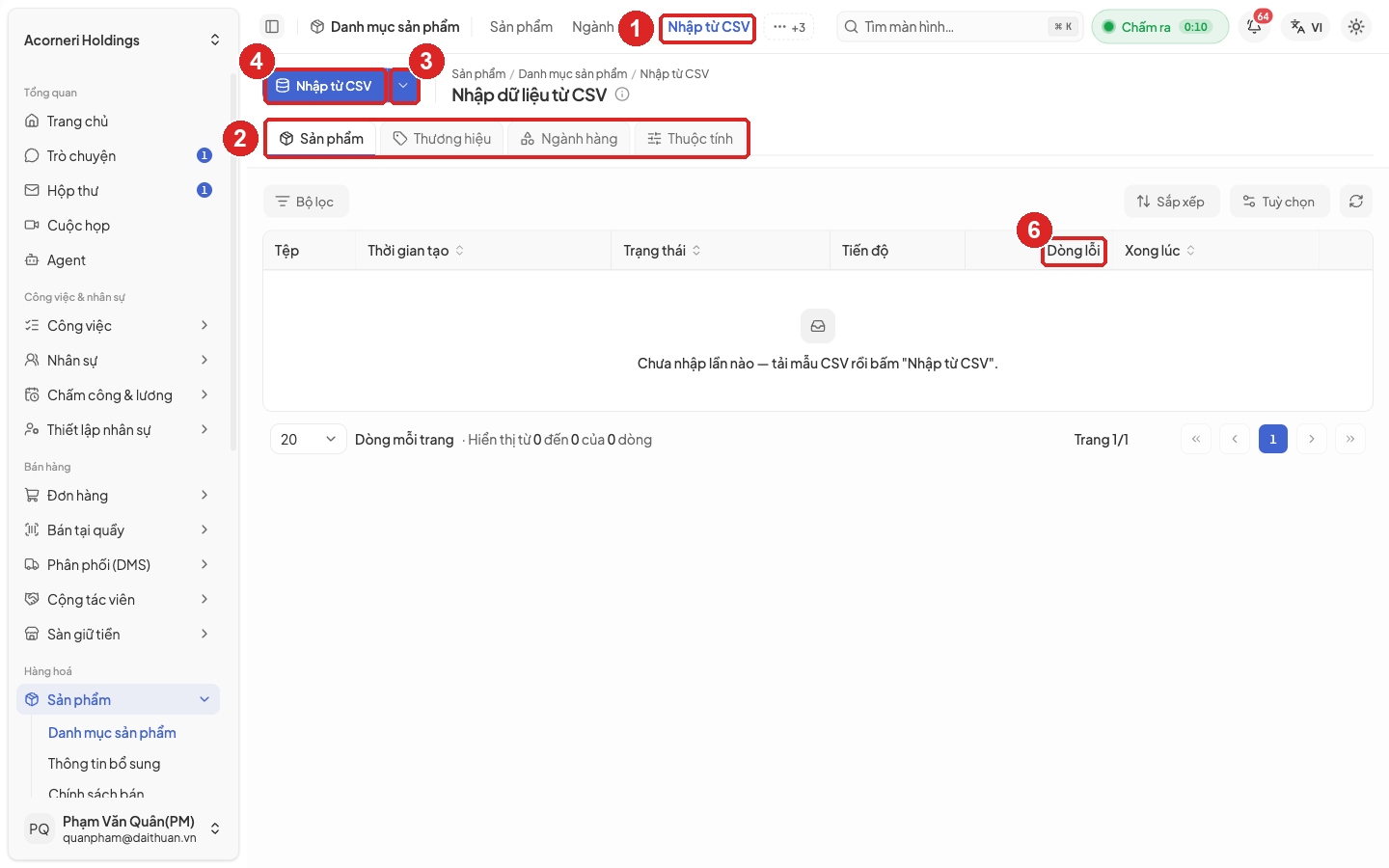Viewport: 1389px width, 868px height.
Task: Open Agent in sidebar
Action: coord(118,260)
